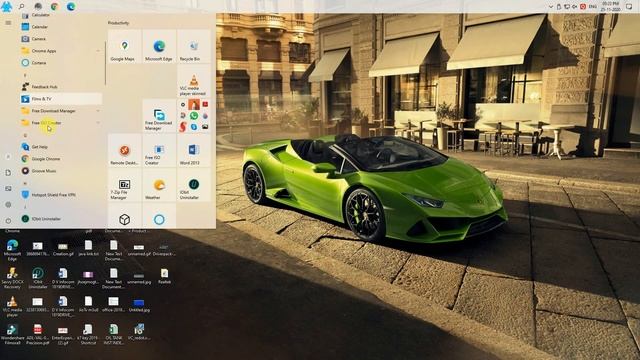The height and width of the screenshot is (360, 640).
Task: Open the Microsoft Edge tile
Action: (159, 47)
